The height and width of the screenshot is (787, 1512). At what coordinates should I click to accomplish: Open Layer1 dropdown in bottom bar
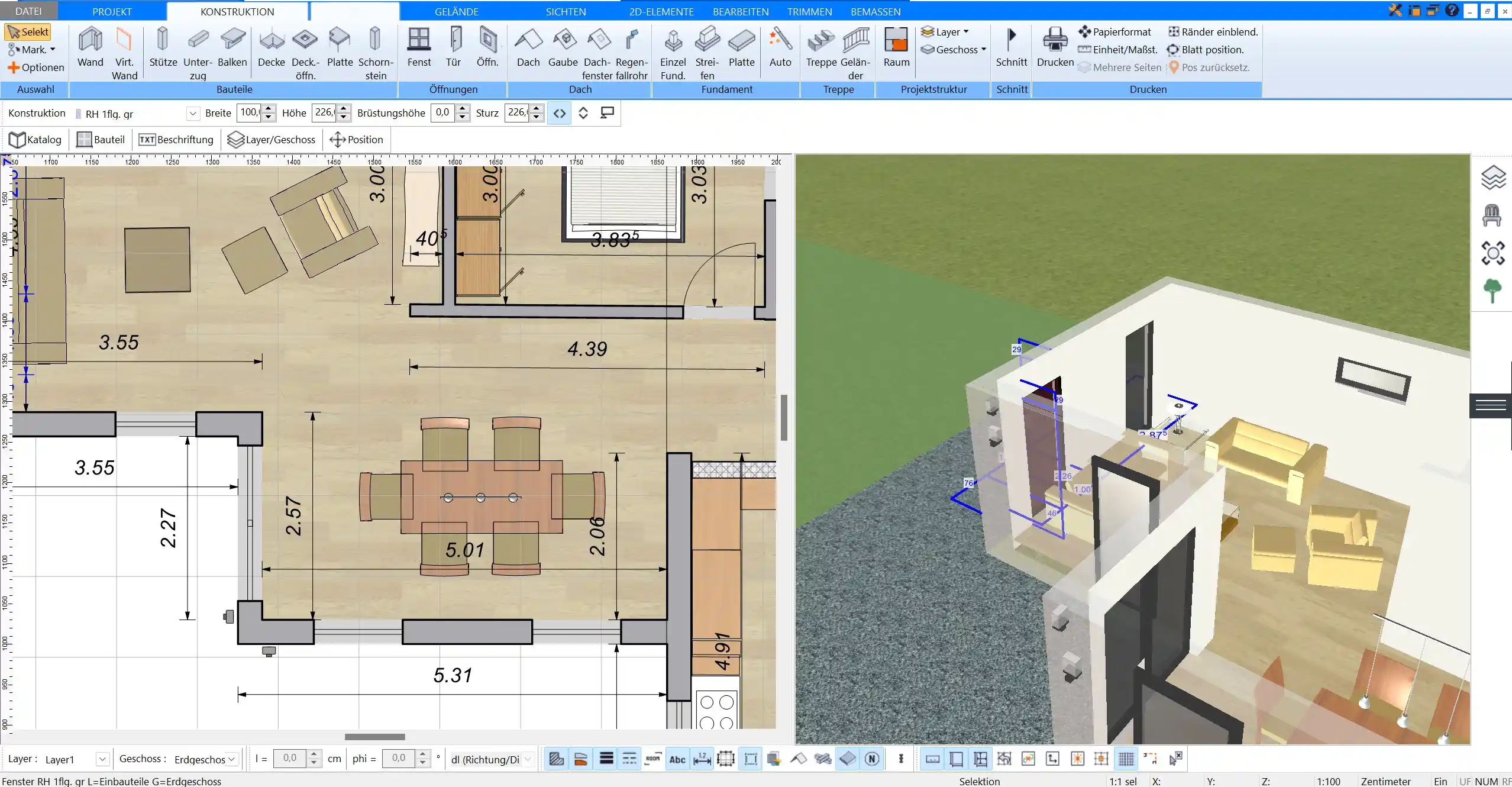point(102,759)
